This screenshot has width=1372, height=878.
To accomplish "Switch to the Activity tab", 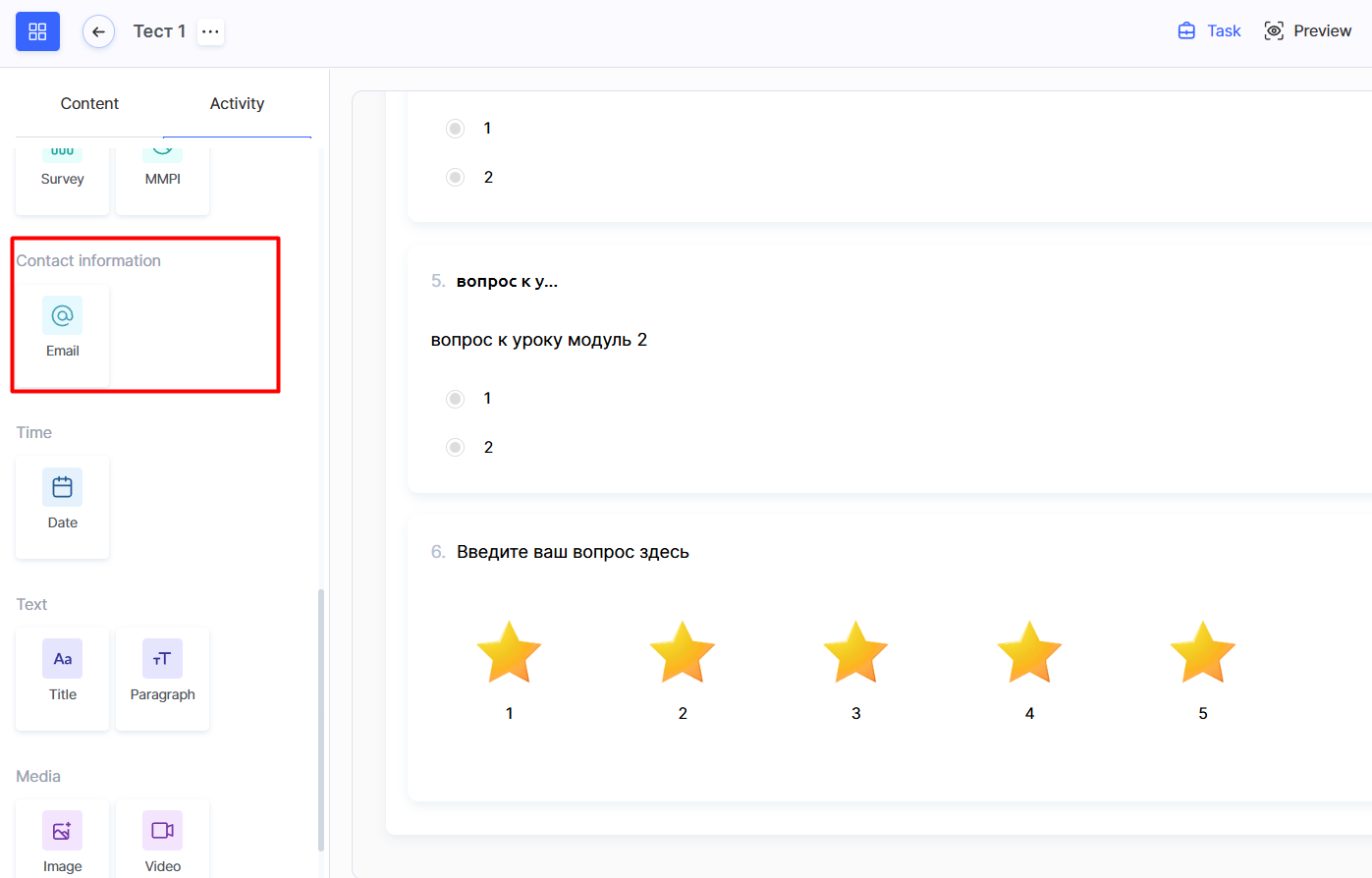I will 237,103.
